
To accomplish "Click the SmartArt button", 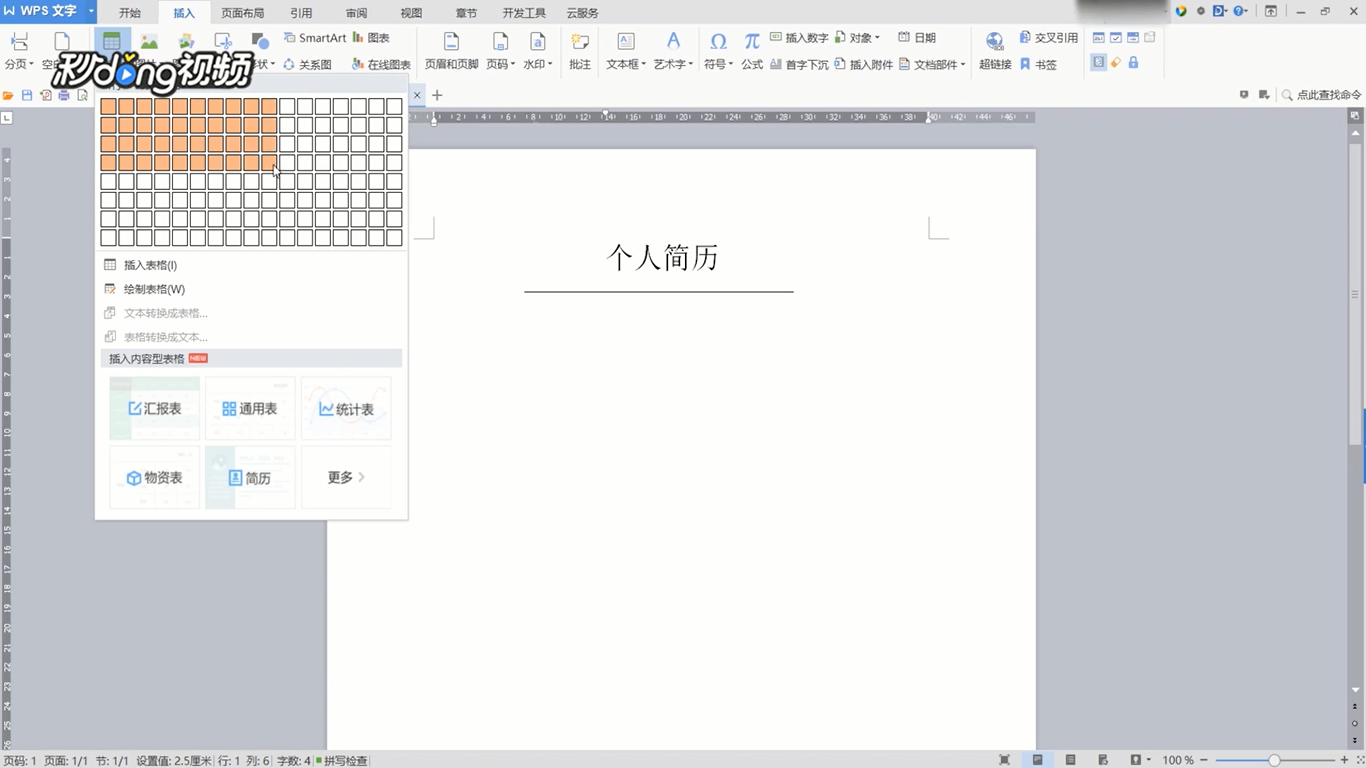I will (x=315, y=38).
